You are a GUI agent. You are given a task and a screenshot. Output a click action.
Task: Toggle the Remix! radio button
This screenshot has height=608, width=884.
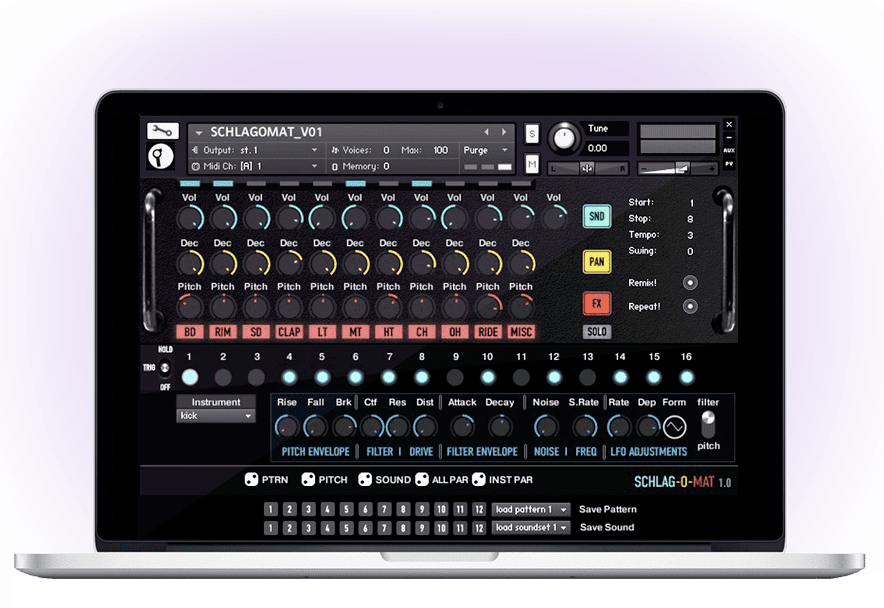click(x=691, y=282)
